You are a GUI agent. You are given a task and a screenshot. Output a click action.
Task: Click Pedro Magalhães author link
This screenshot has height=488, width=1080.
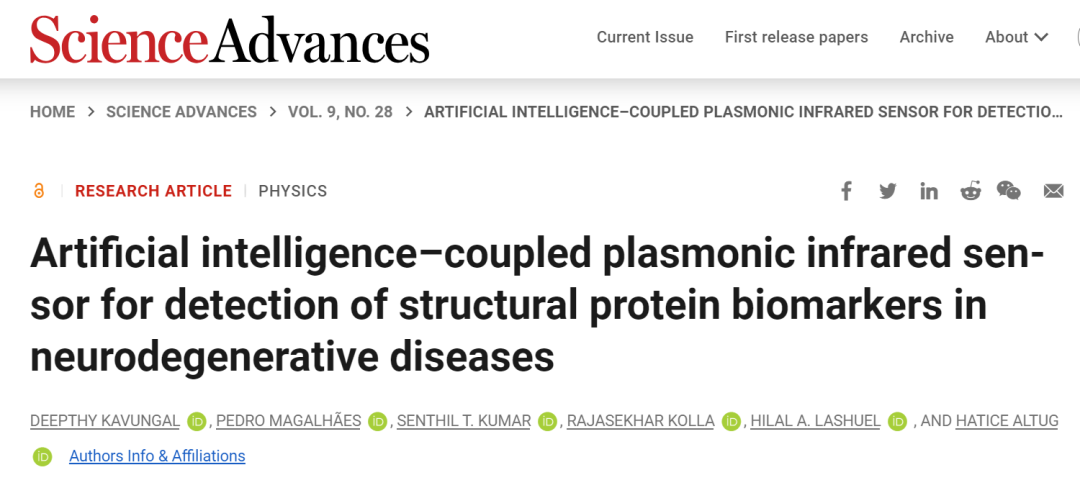point(287,421)
